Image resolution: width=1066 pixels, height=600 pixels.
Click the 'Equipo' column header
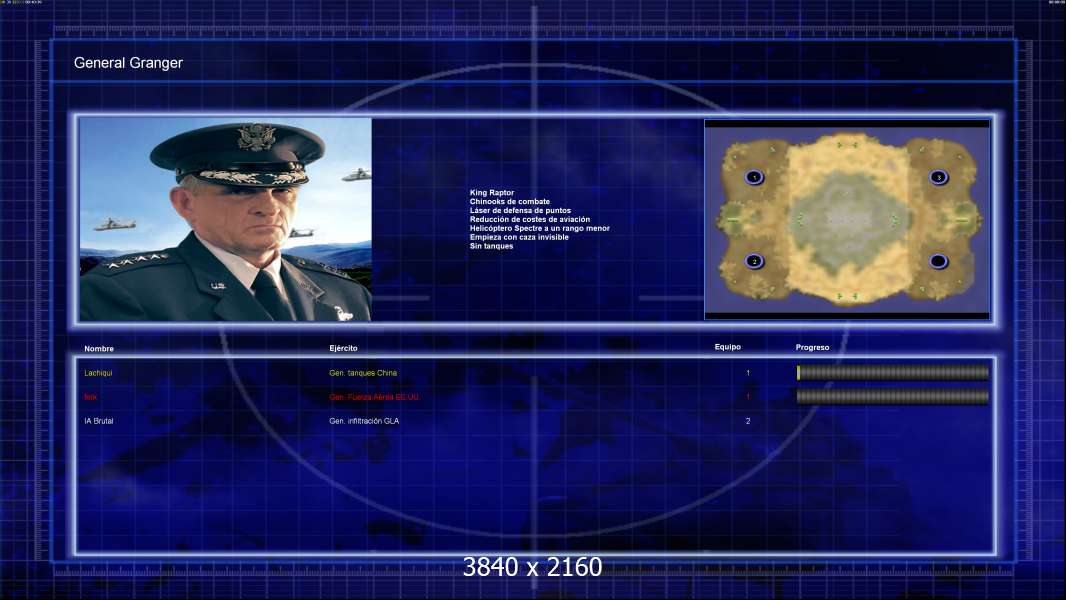(x=727, y=347)
